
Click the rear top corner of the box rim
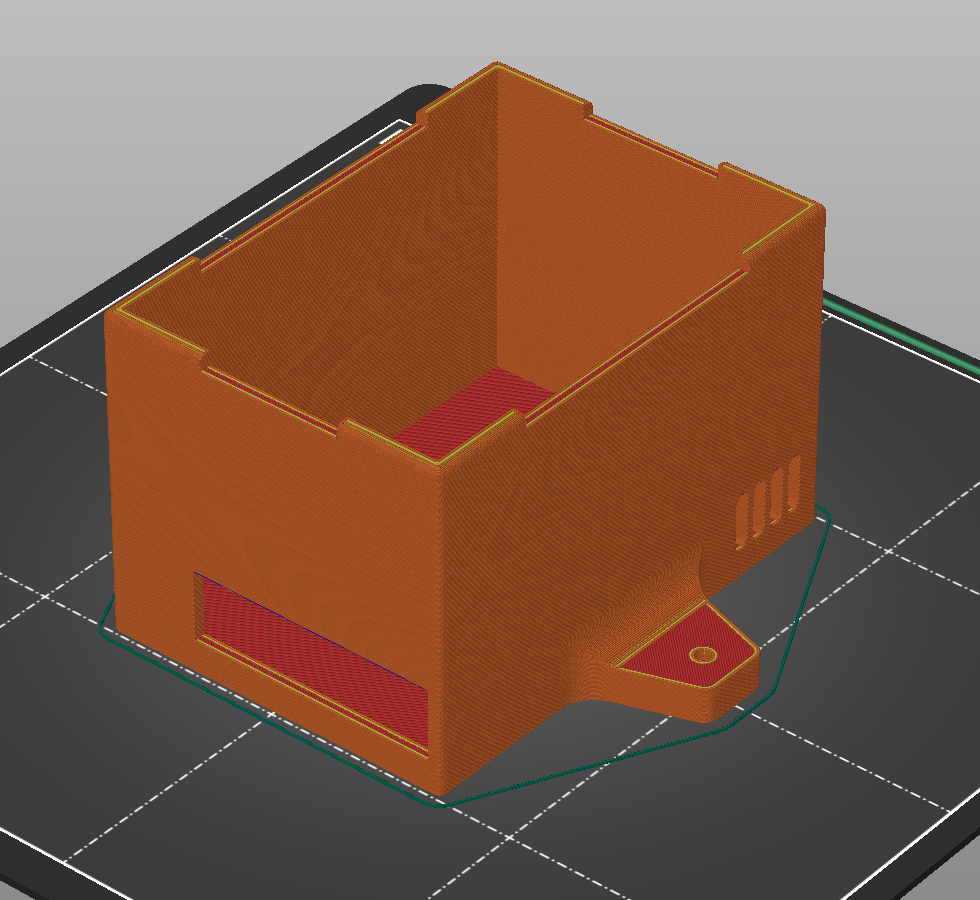pos(497,67)
